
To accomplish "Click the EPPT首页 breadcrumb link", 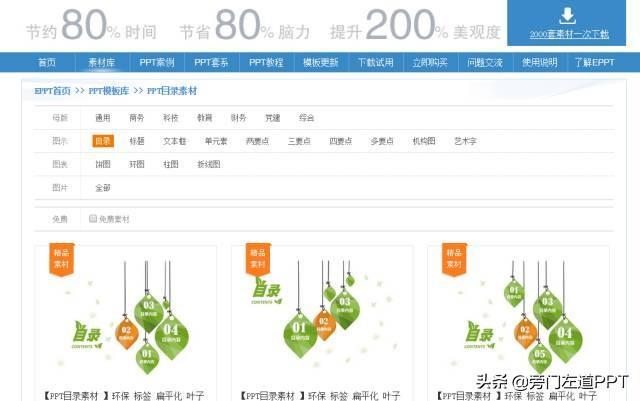I will click(53, 91).
